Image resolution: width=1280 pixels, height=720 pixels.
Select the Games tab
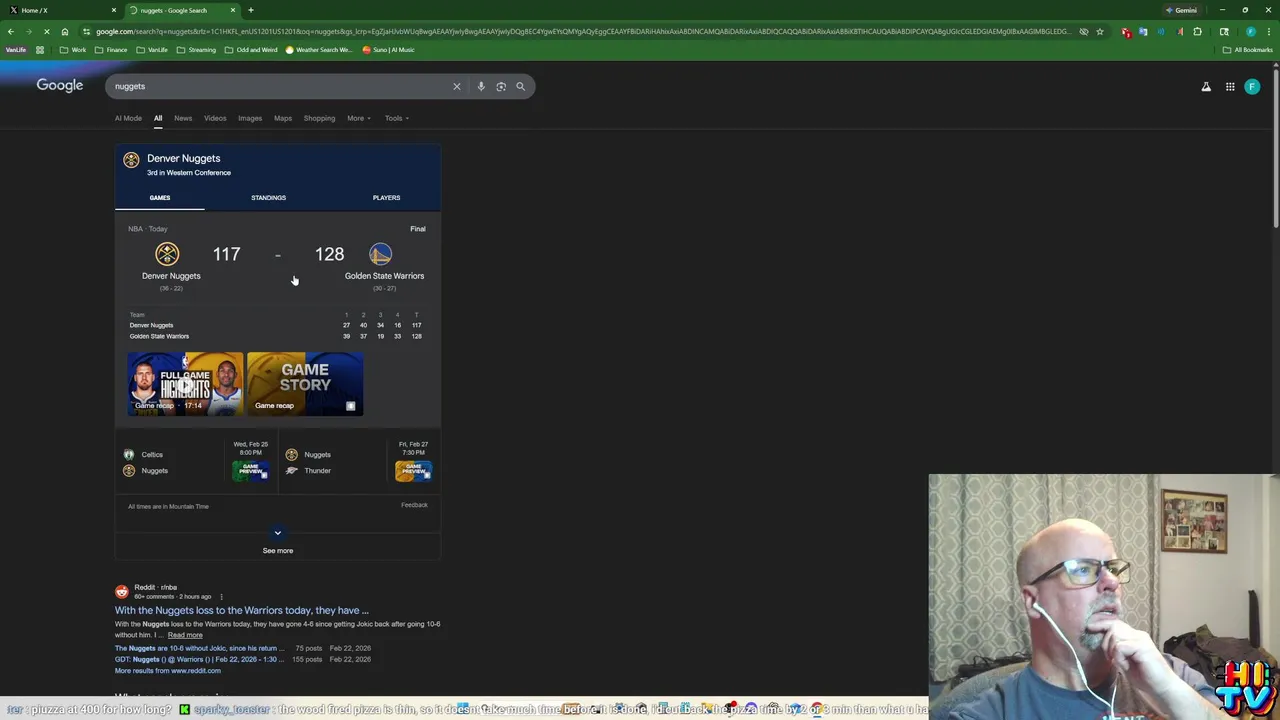160,198
